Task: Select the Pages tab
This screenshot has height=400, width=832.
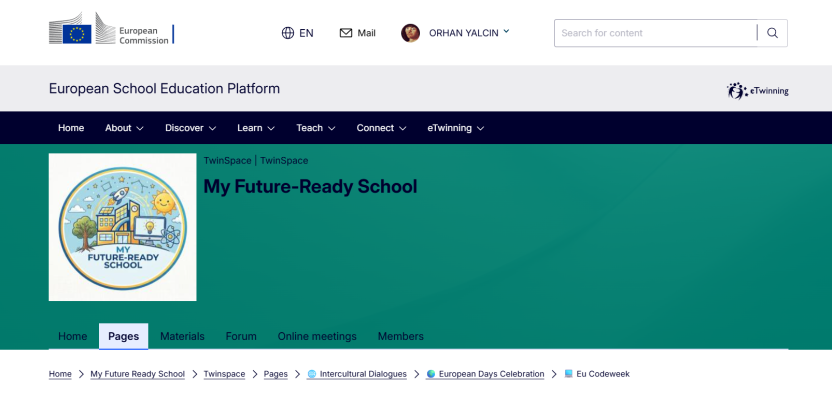Action: 124,336
